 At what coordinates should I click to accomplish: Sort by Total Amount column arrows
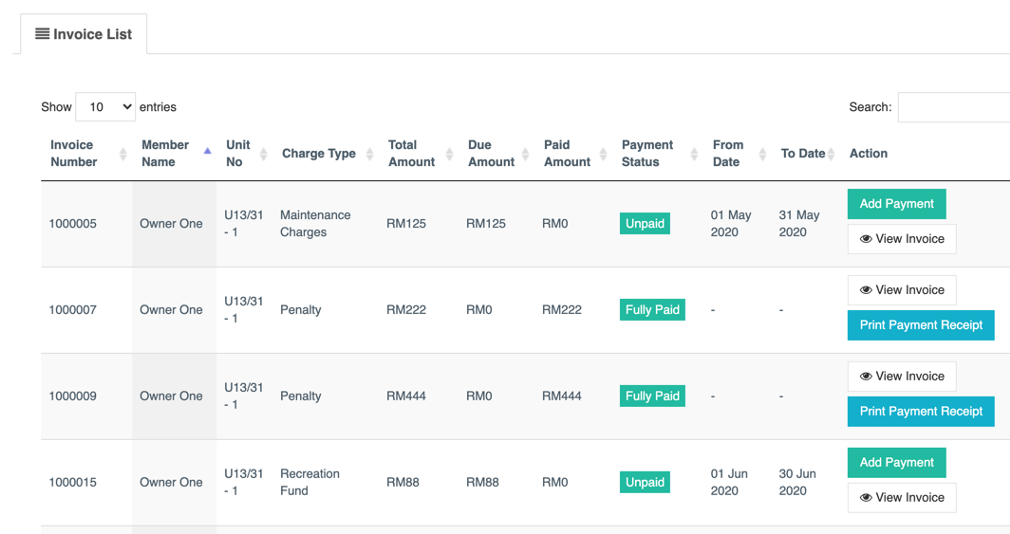(x=450, y=154)
